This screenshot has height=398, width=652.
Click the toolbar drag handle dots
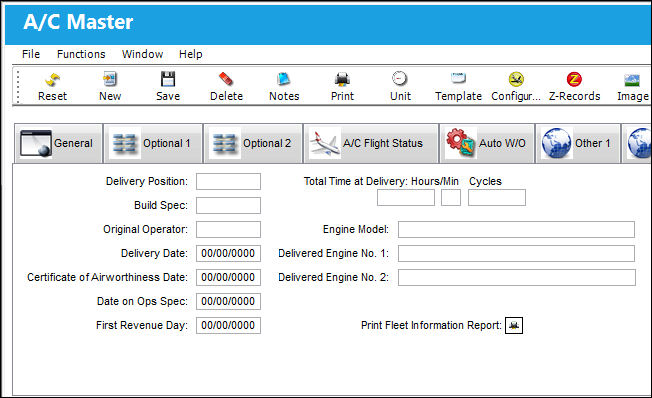[x=18, y=87]
